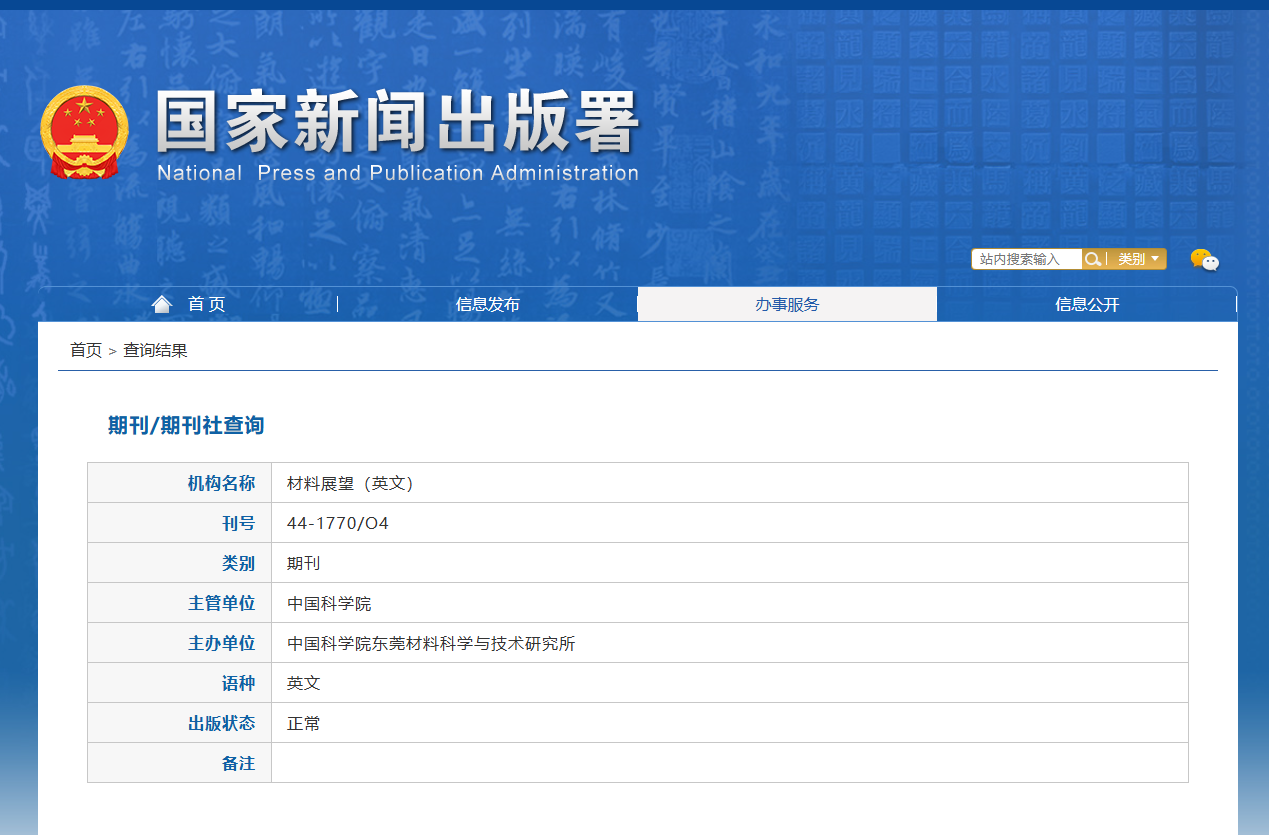Click the 期刊 category value
The height and width of the screenshot is (835, 1269).
pyautogui.click(x=303, y=563)
